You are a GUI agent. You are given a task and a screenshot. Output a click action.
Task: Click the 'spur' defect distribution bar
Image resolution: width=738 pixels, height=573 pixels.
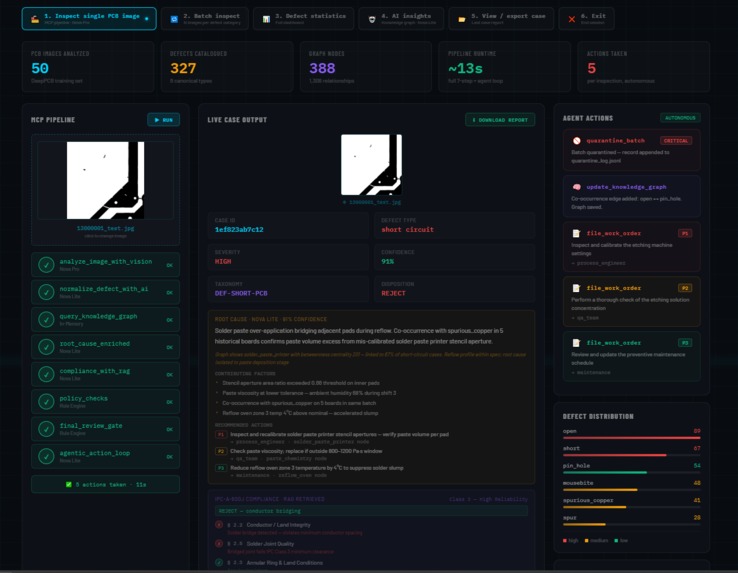pos(632,524)
